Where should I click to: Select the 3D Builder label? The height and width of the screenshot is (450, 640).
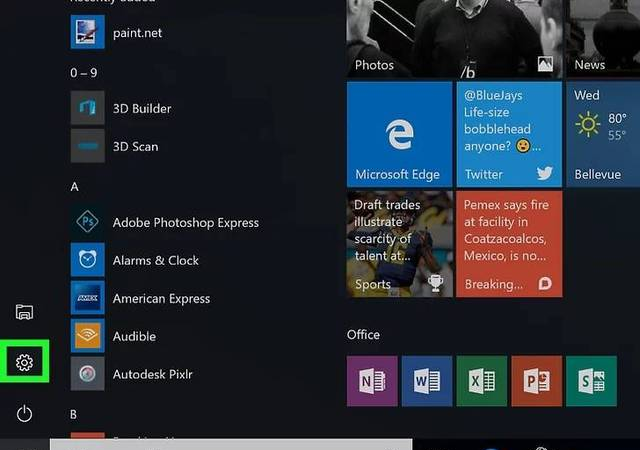coord(142,109)
